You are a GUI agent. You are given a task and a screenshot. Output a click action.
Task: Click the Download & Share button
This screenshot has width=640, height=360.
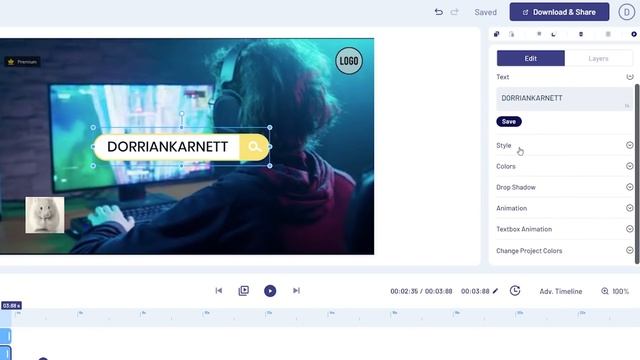(559, 12)
